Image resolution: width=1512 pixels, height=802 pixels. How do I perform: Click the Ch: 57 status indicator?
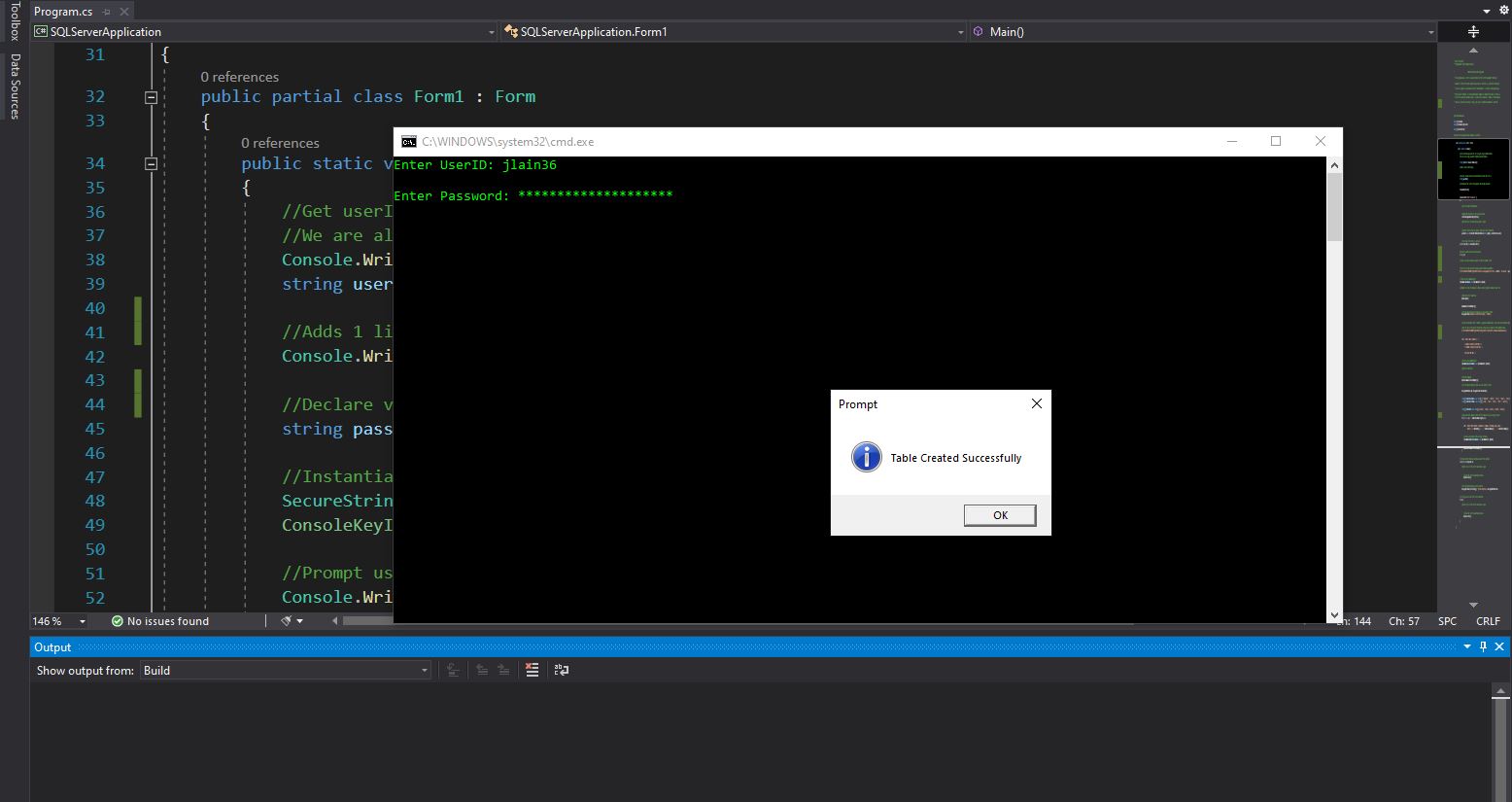[1404, 621]
